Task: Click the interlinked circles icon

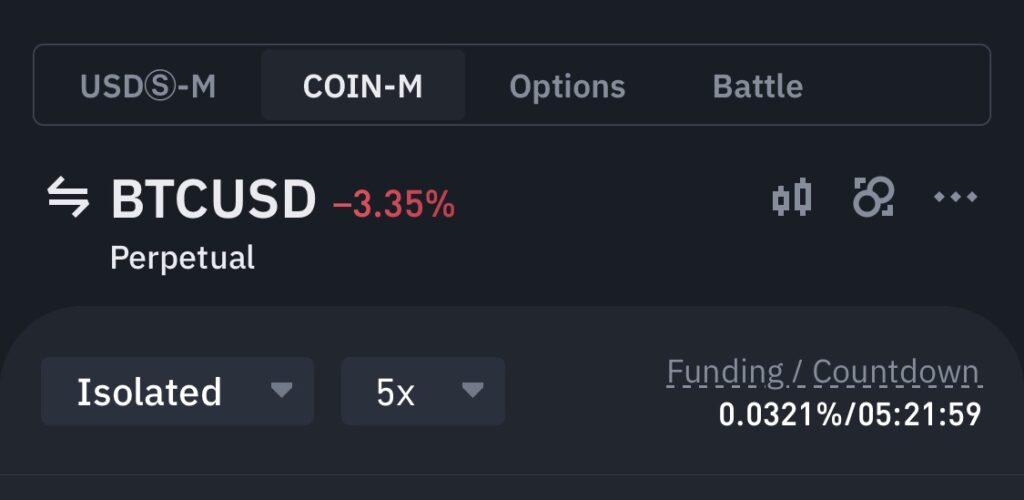Action: [873, 196]
